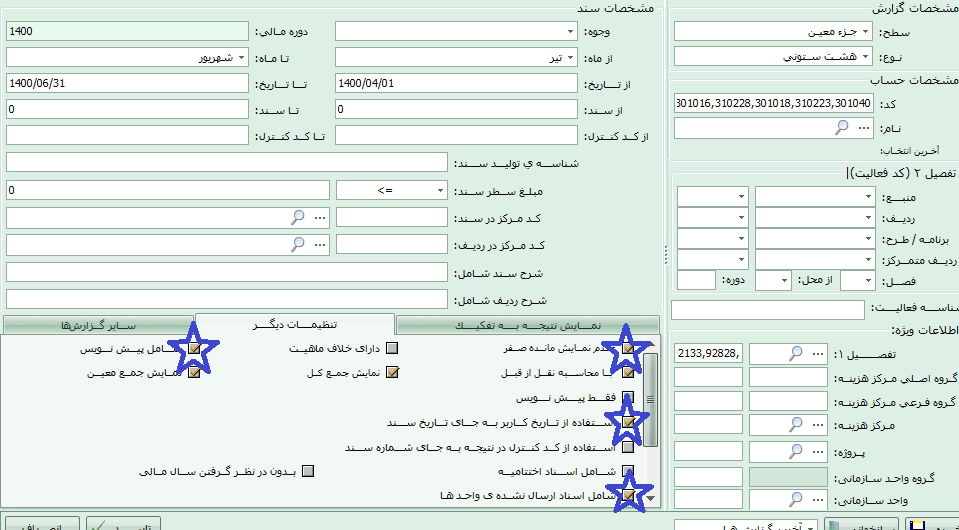Click the ellipsis icon in the نام field

tap(864, 128)
